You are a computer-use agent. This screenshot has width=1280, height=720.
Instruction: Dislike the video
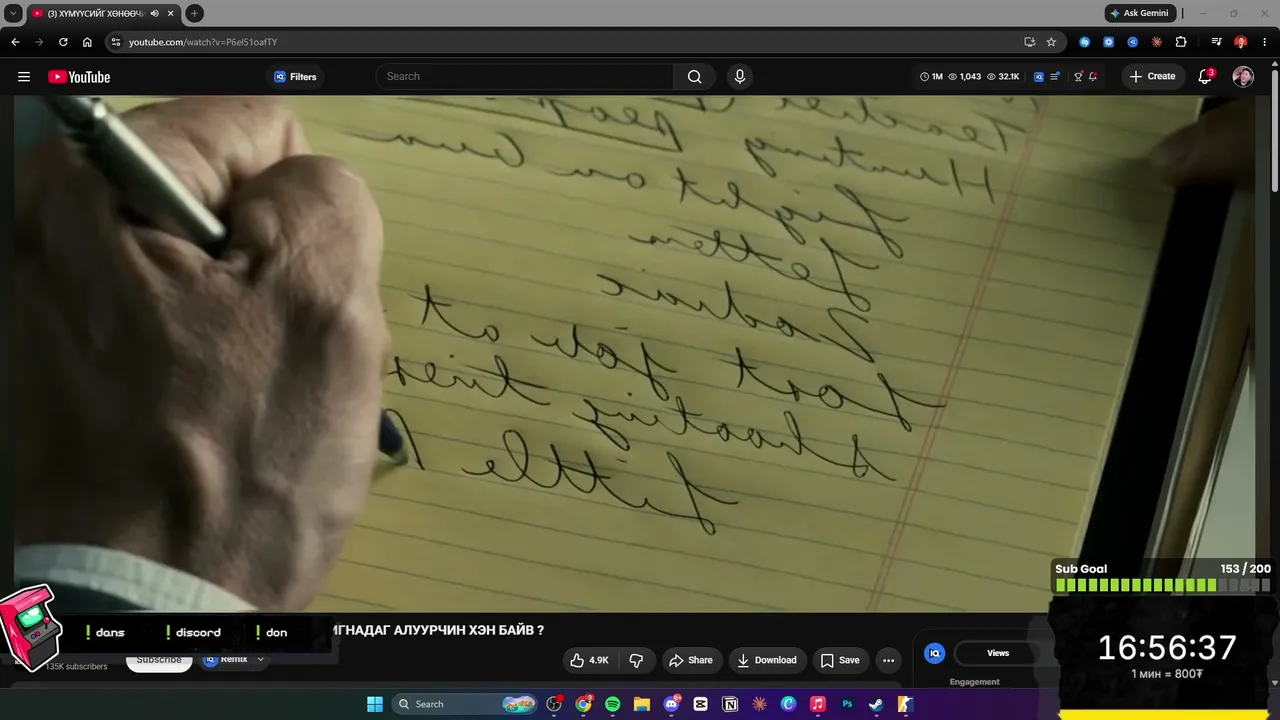click(636, 660)
